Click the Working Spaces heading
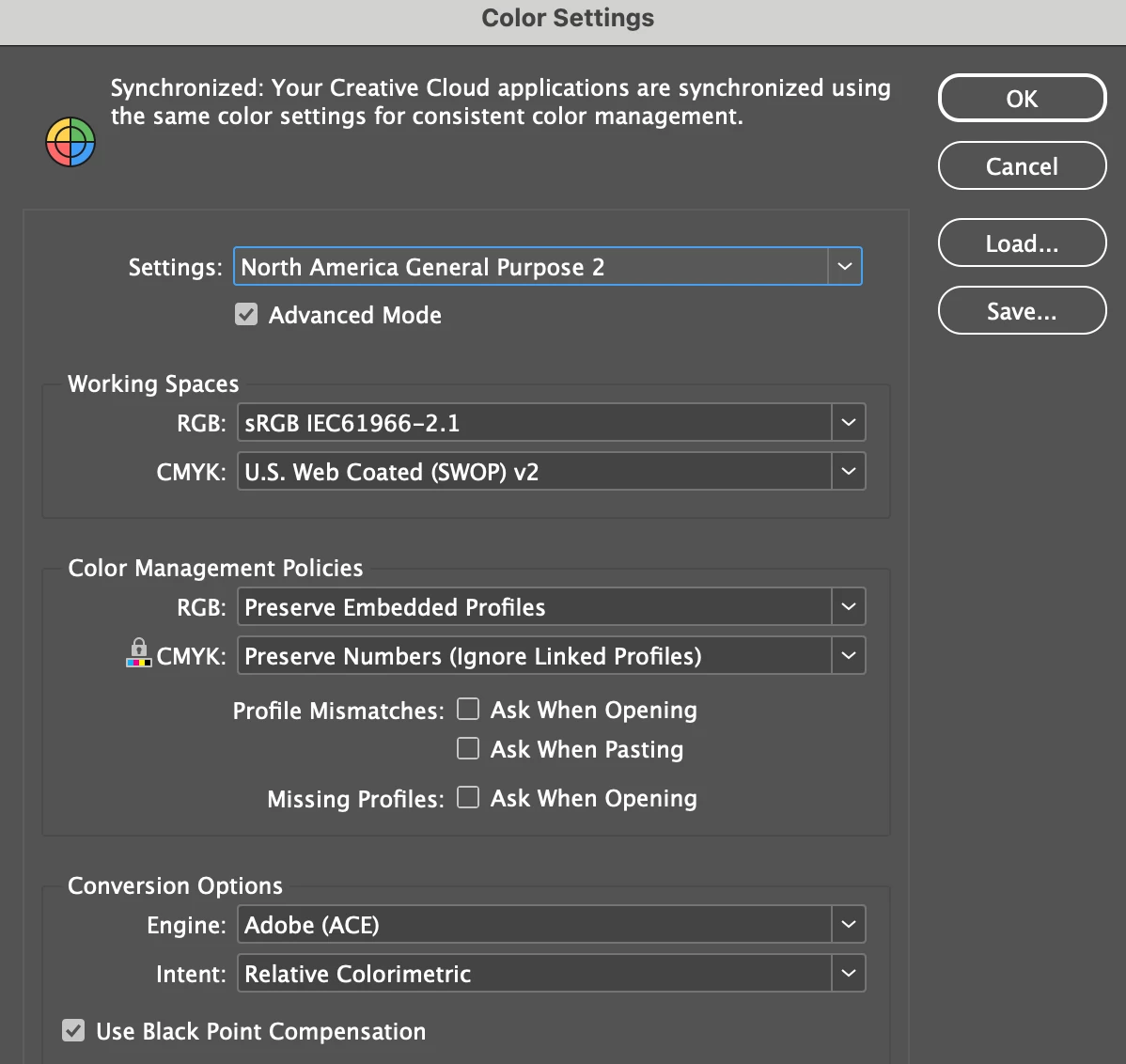The image size is (1126, 1064). coord(153,383)
